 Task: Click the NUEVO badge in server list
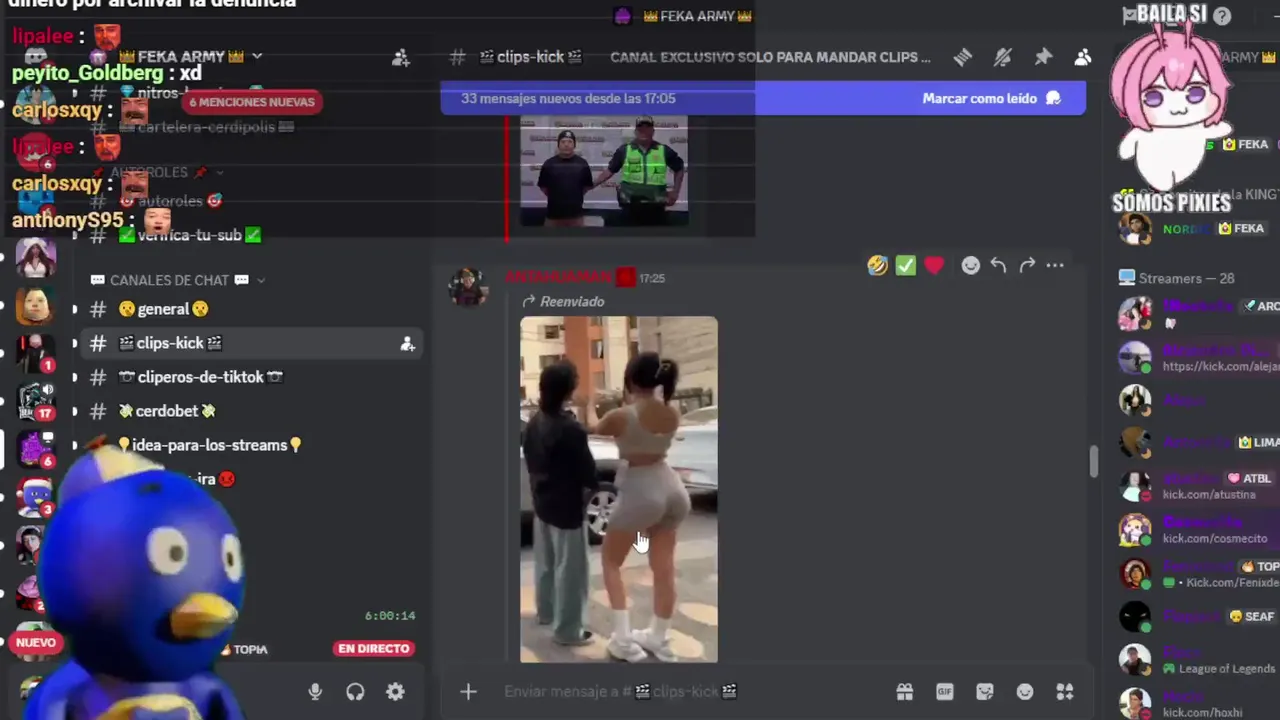tap(35, 642)
